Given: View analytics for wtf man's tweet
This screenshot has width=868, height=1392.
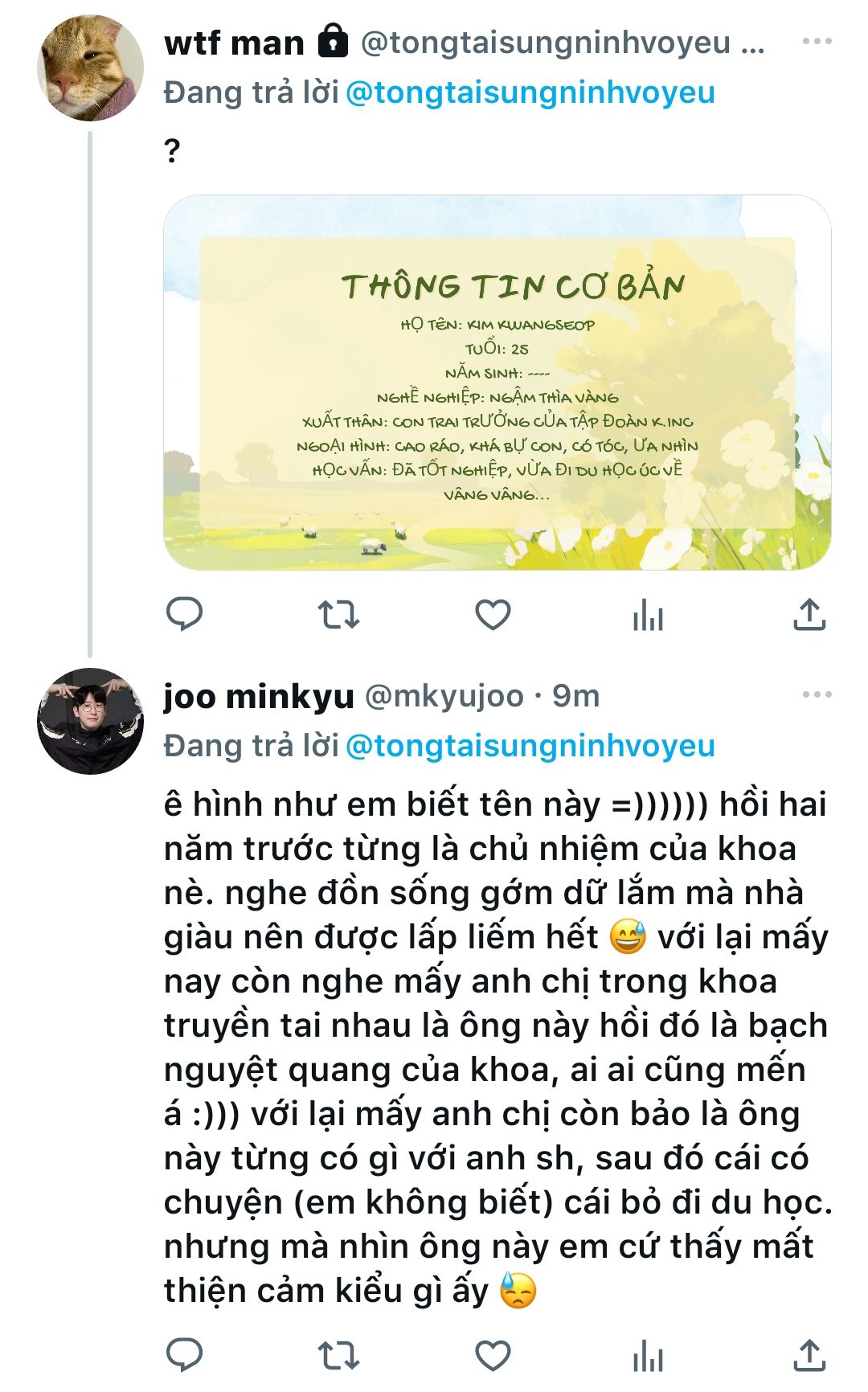Looking at the screenshot, I should pos(648,615).
